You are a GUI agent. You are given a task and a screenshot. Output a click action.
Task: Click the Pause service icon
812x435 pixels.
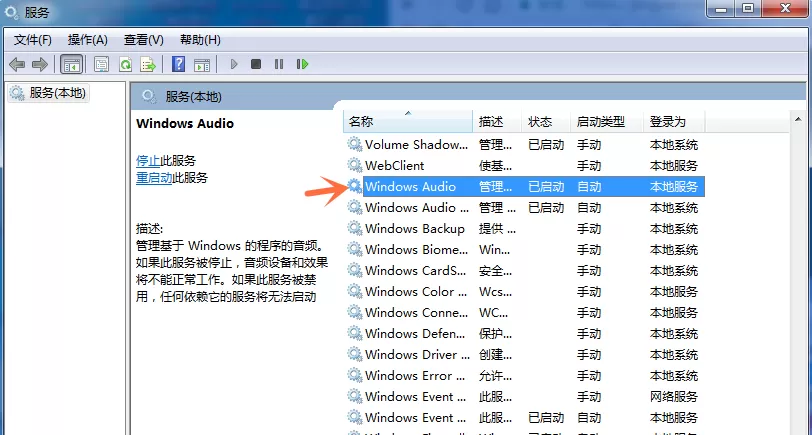coord(279,64)
